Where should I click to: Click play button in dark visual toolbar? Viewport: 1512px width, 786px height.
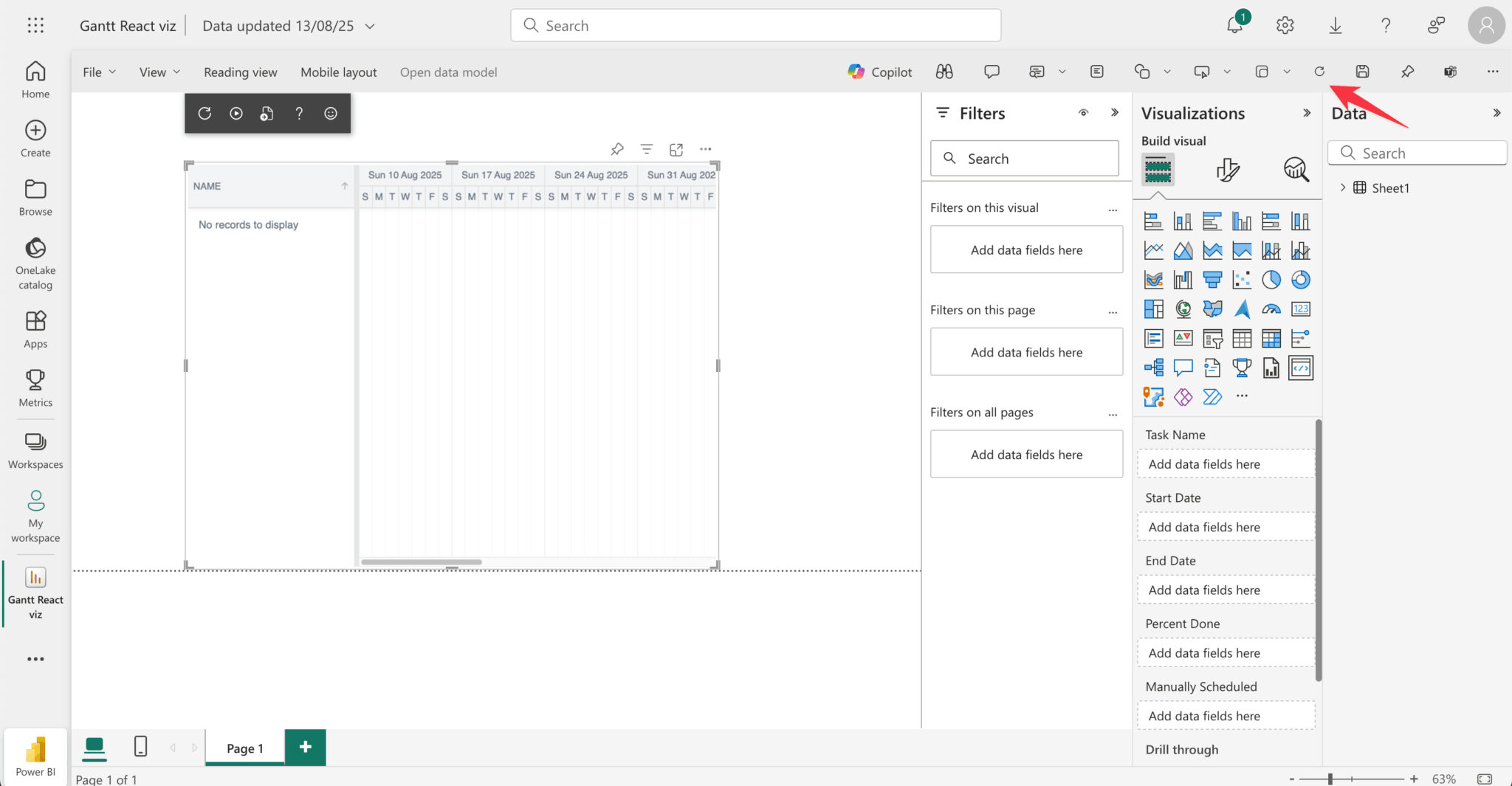tap(236, 113)
